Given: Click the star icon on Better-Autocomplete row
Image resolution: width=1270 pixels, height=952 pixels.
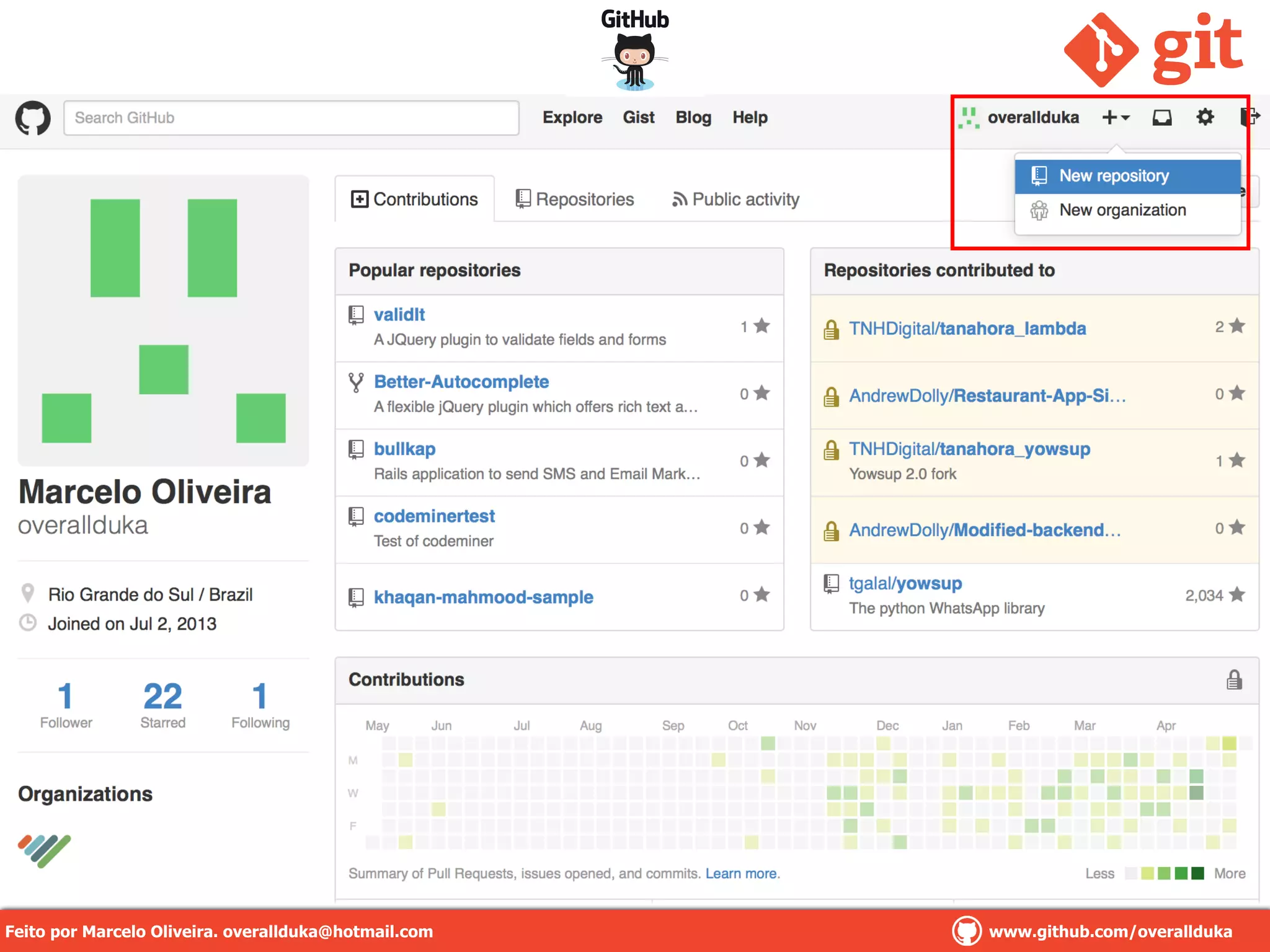Looking at the screenshot, I should tap(762, 393).
